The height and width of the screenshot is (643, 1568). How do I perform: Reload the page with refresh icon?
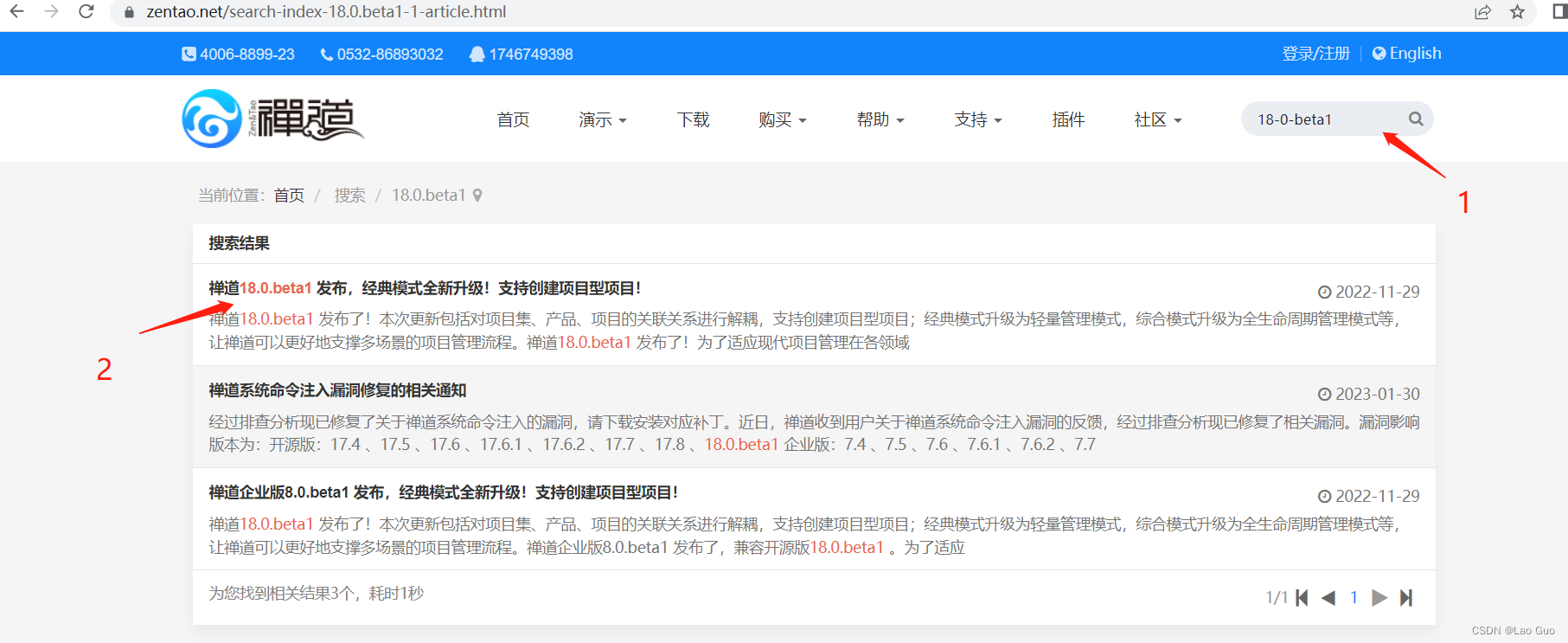tap(86, 11)
